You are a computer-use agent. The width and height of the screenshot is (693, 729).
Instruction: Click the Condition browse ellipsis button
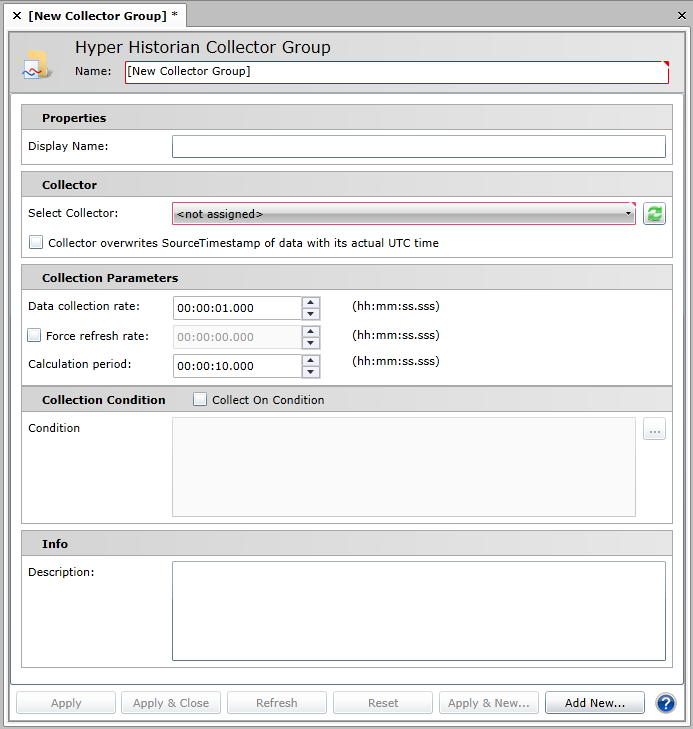tap(655, 431)
